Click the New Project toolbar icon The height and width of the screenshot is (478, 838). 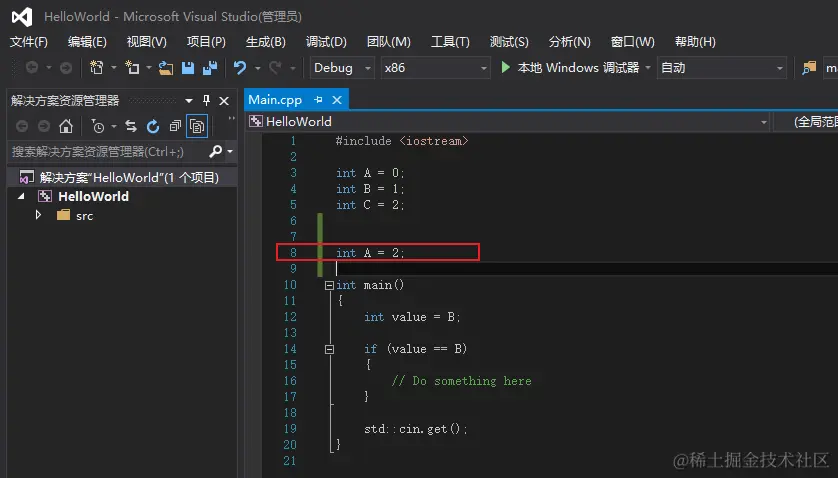[96, 67]
